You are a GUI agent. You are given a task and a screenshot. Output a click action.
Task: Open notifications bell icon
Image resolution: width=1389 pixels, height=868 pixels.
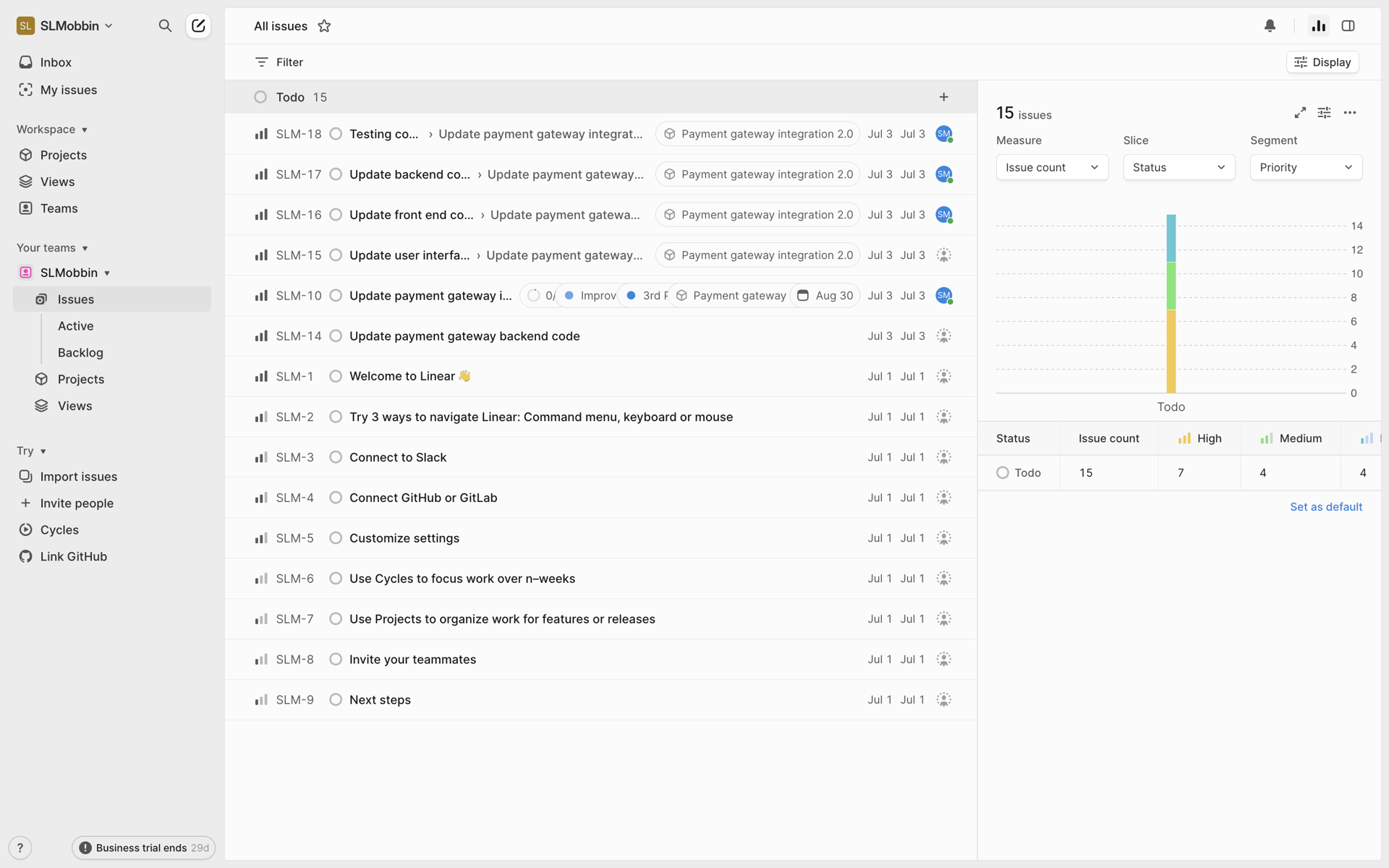1270,26
